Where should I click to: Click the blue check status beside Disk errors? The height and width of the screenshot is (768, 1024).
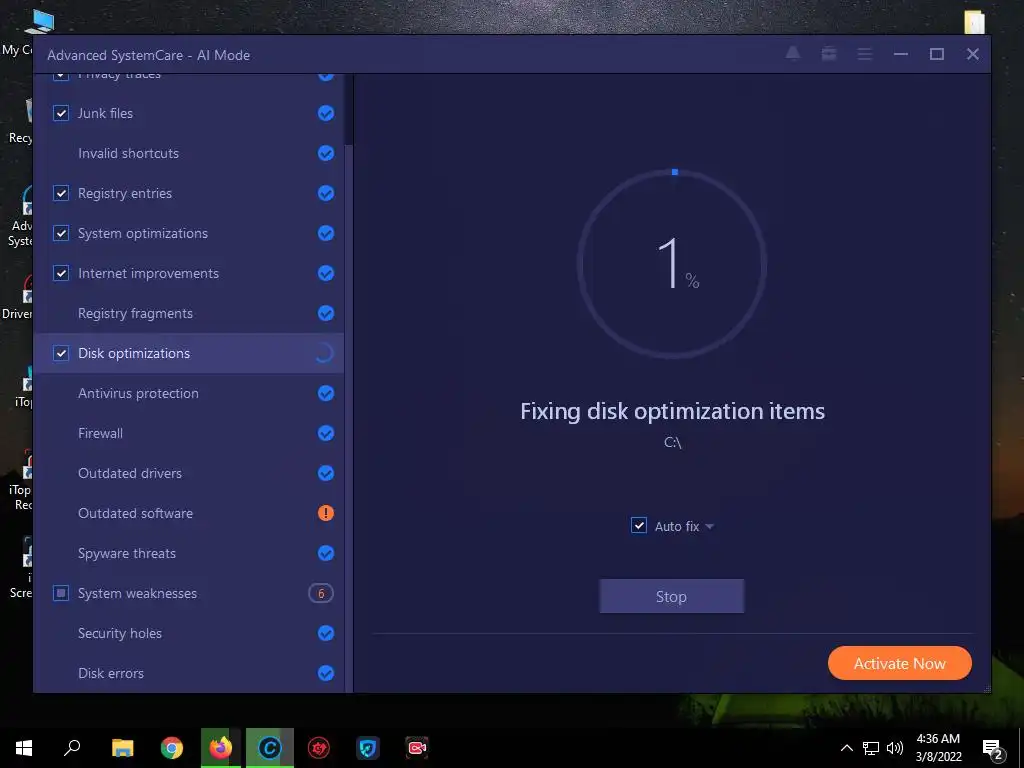[x=326, y=673]
